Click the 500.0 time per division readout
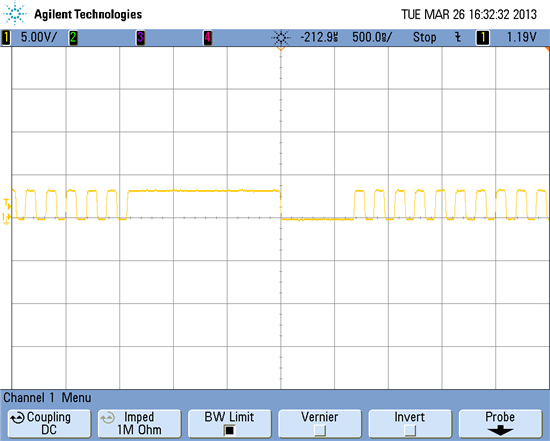The width and height of the screenshot is (550, 441). [372, 37]
